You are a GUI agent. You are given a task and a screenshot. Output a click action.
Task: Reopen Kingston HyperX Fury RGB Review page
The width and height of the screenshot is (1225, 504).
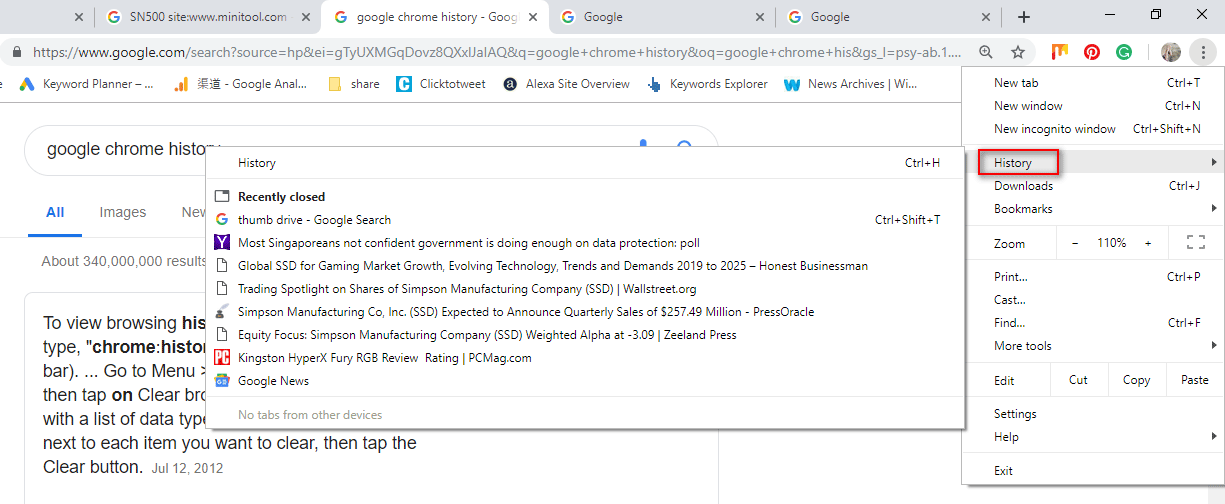click(x=585, y=358)
